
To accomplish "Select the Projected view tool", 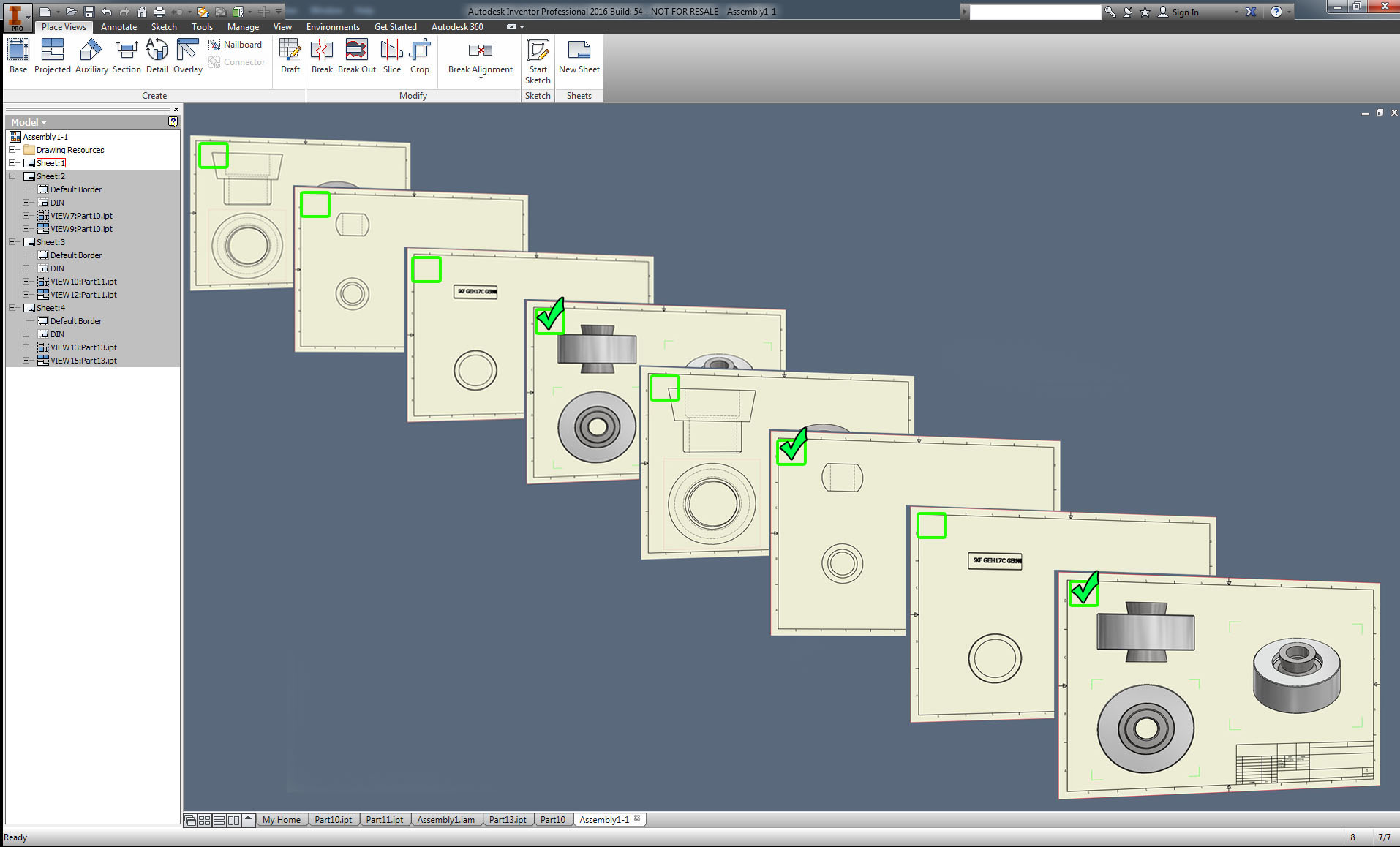I will pos(52,55).
